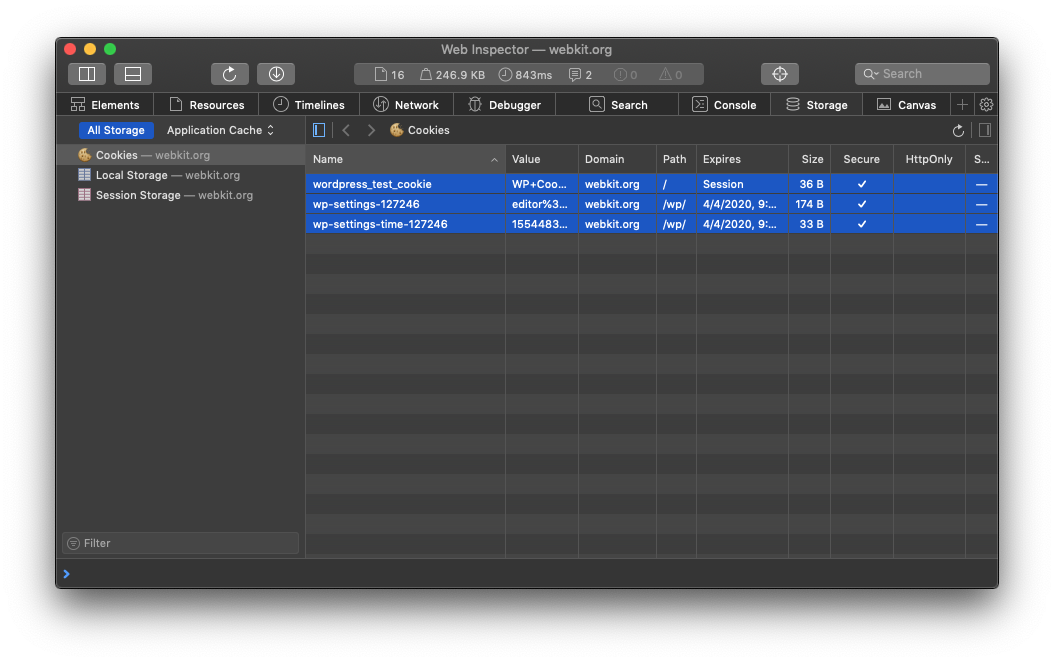The image size is (1054, 662).
Task: Start element selection with crosshair icon
Action: pos(780,74)
